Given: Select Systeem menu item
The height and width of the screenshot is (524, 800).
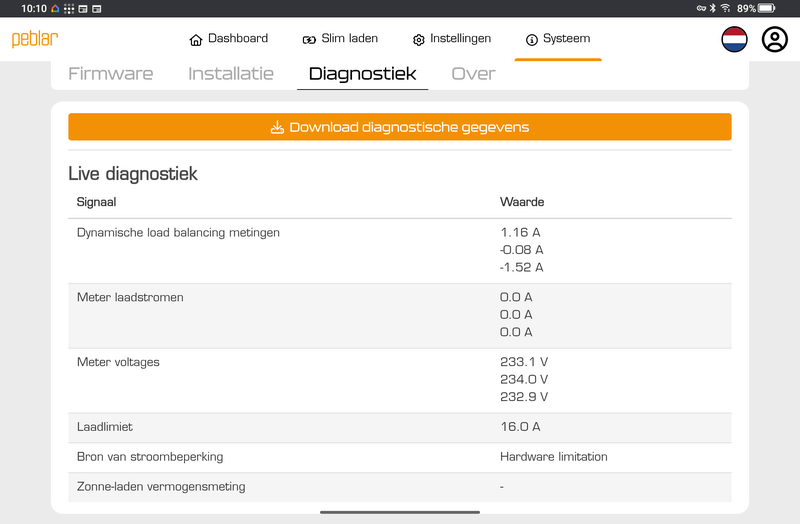Looking at the screenshot, I should (x=558, y=39).
